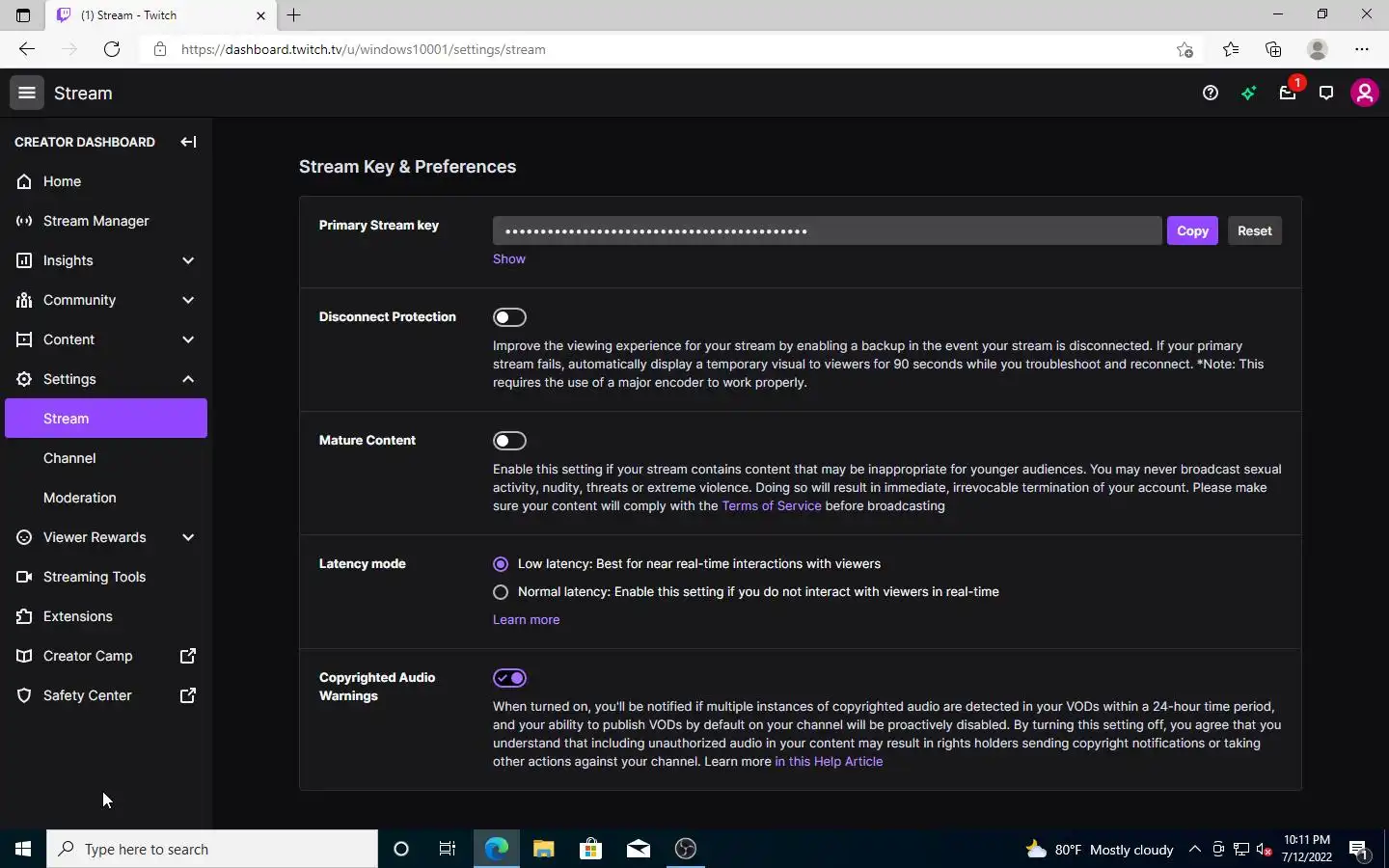Open Safety Center external link icon

[x=188, y=695]
